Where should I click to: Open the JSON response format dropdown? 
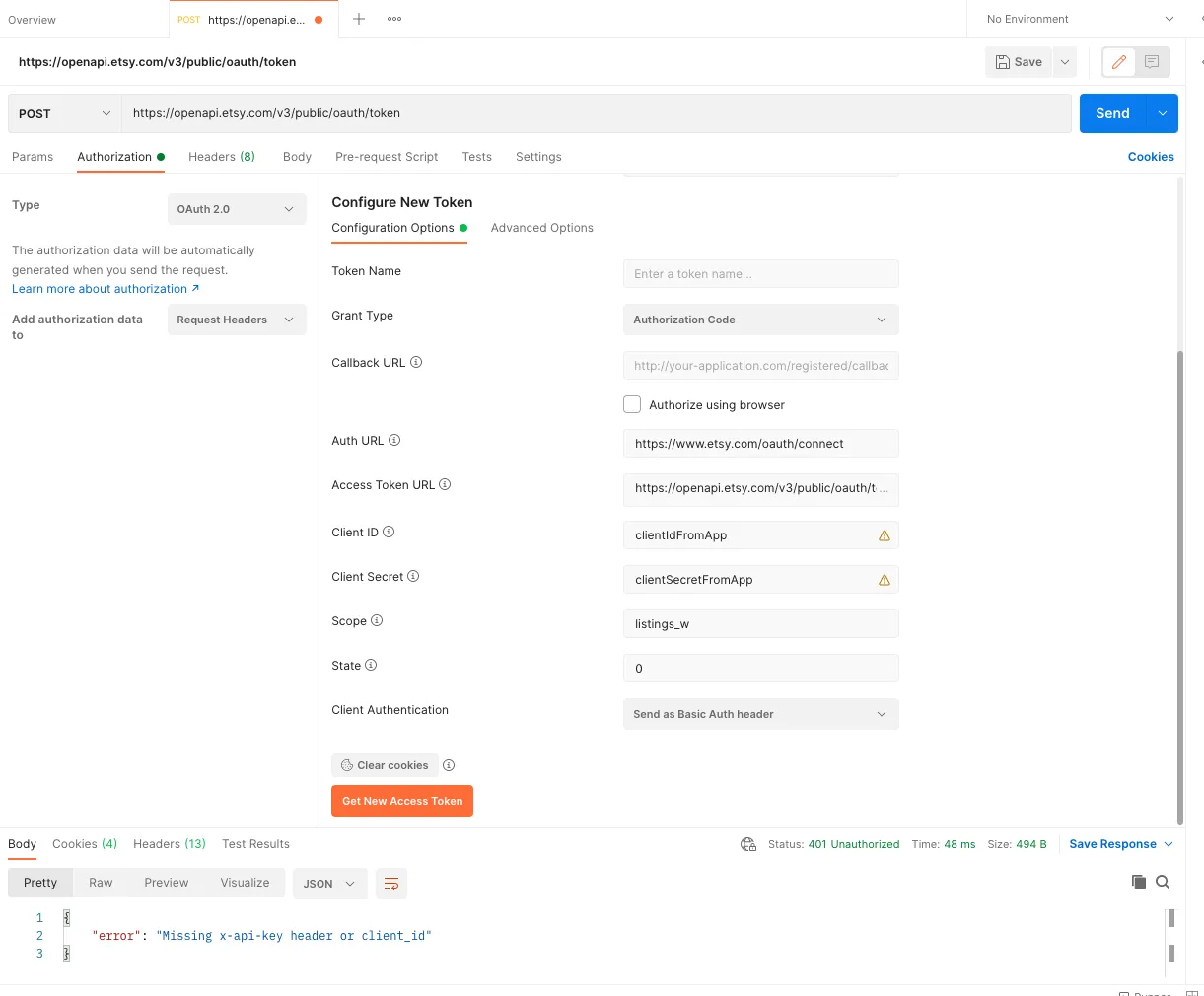point(330,884)
